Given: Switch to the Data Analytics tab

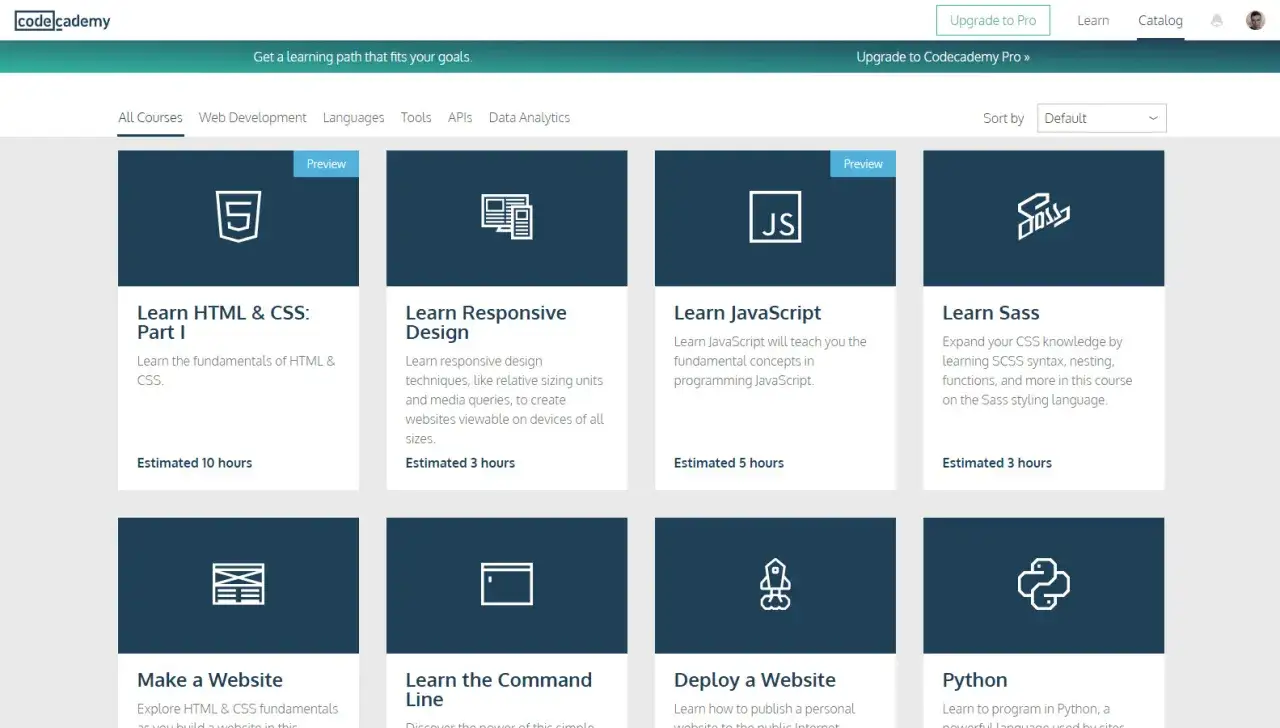Looking at the screenshot, I should coord(529,118).
